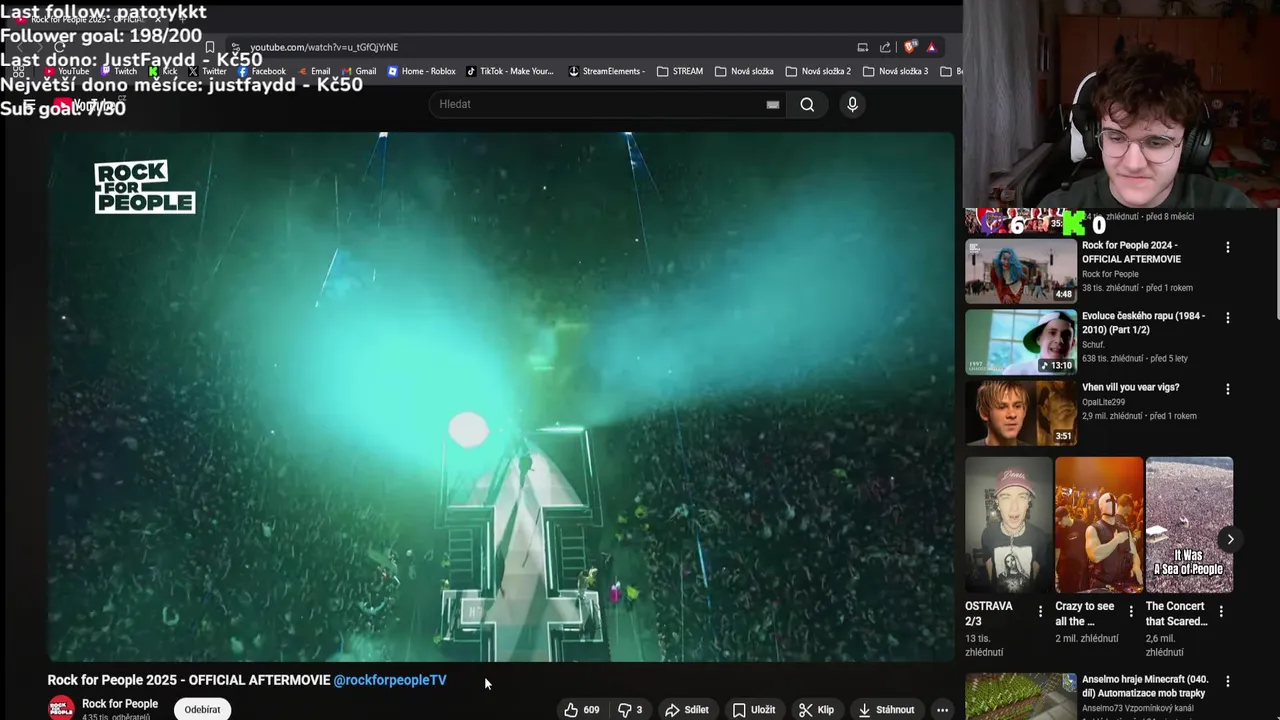Open @rockforpeopleTV link in title
This screenshot has height=720, width=1280.
pyautogui.click(x=390, y=680)
